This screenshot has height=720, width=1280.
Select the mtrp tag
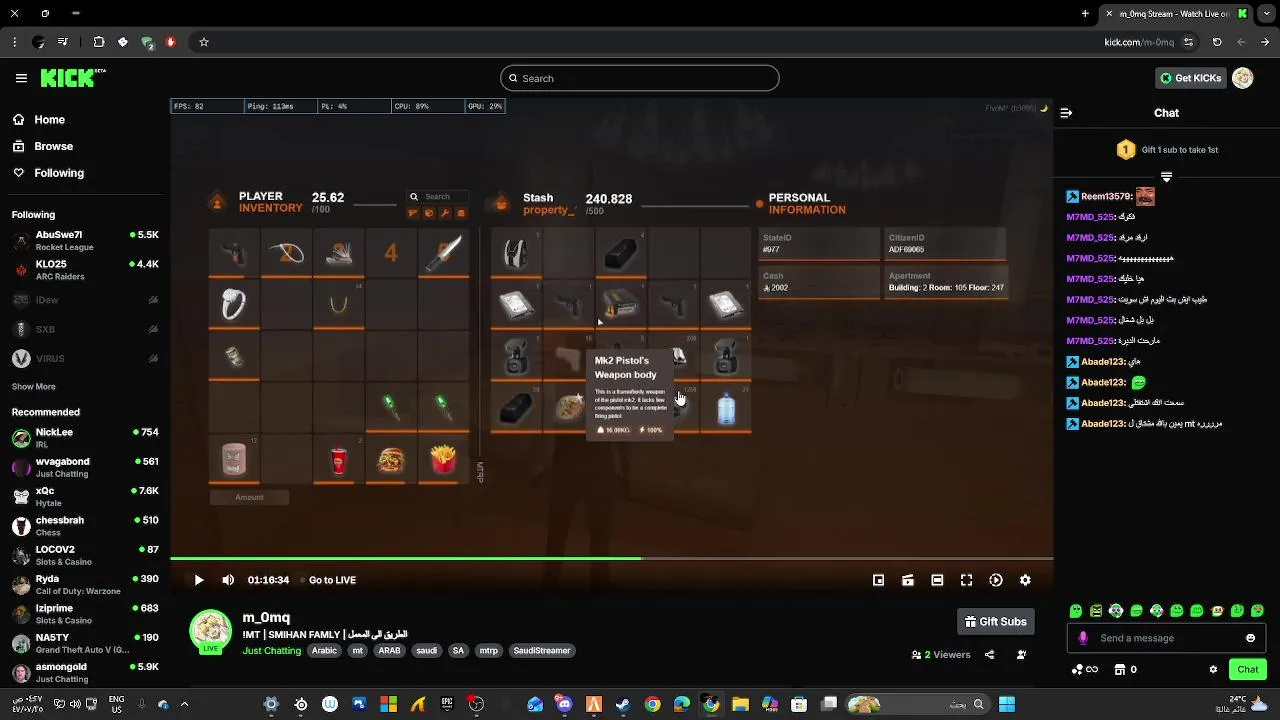click(488, 651)
